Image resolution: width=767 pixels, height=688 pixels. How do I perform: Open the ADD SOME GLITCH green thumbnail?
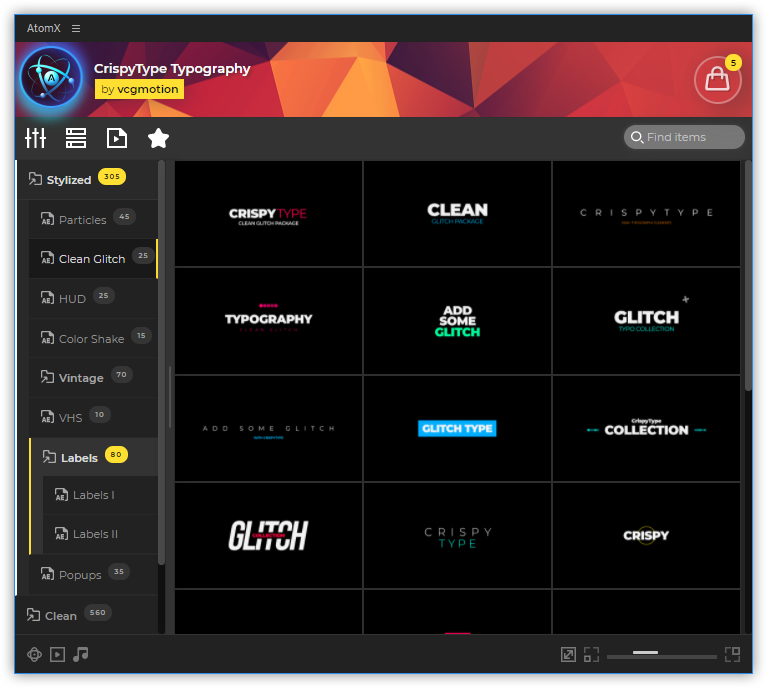tap(457, 321)
